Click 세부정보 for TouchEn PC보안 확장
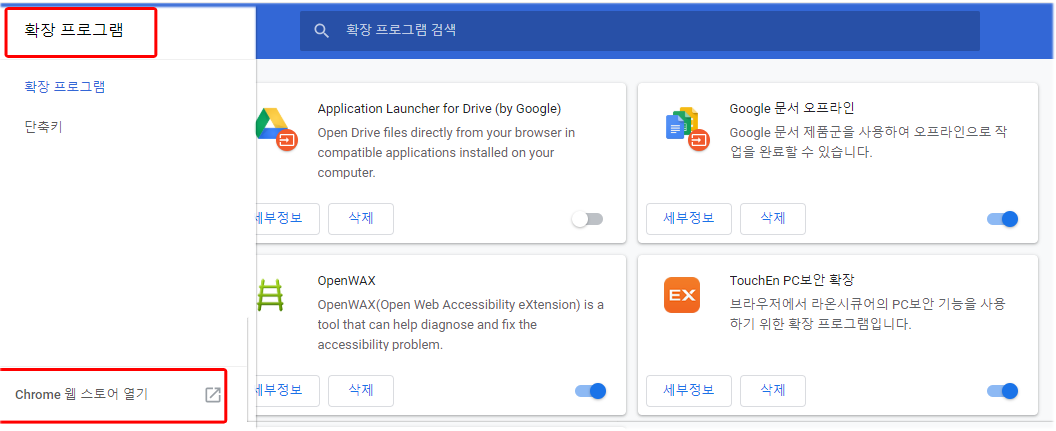The height and width of the screenshot is (431, 1056). tap(688, 391)
